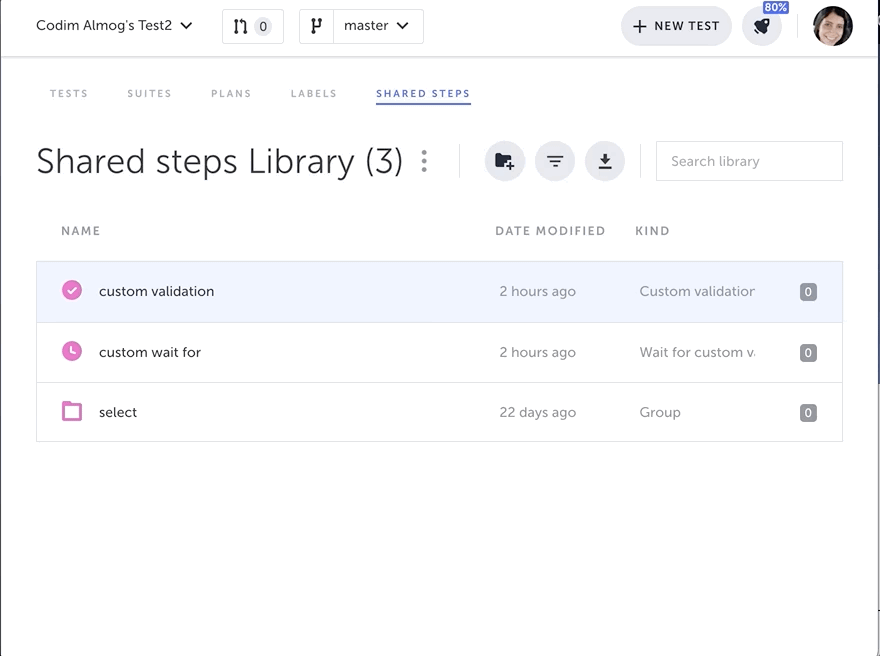The image size is (880, 656).
Task: Open the three-dot library options menu
Action: tap(425, 161)
